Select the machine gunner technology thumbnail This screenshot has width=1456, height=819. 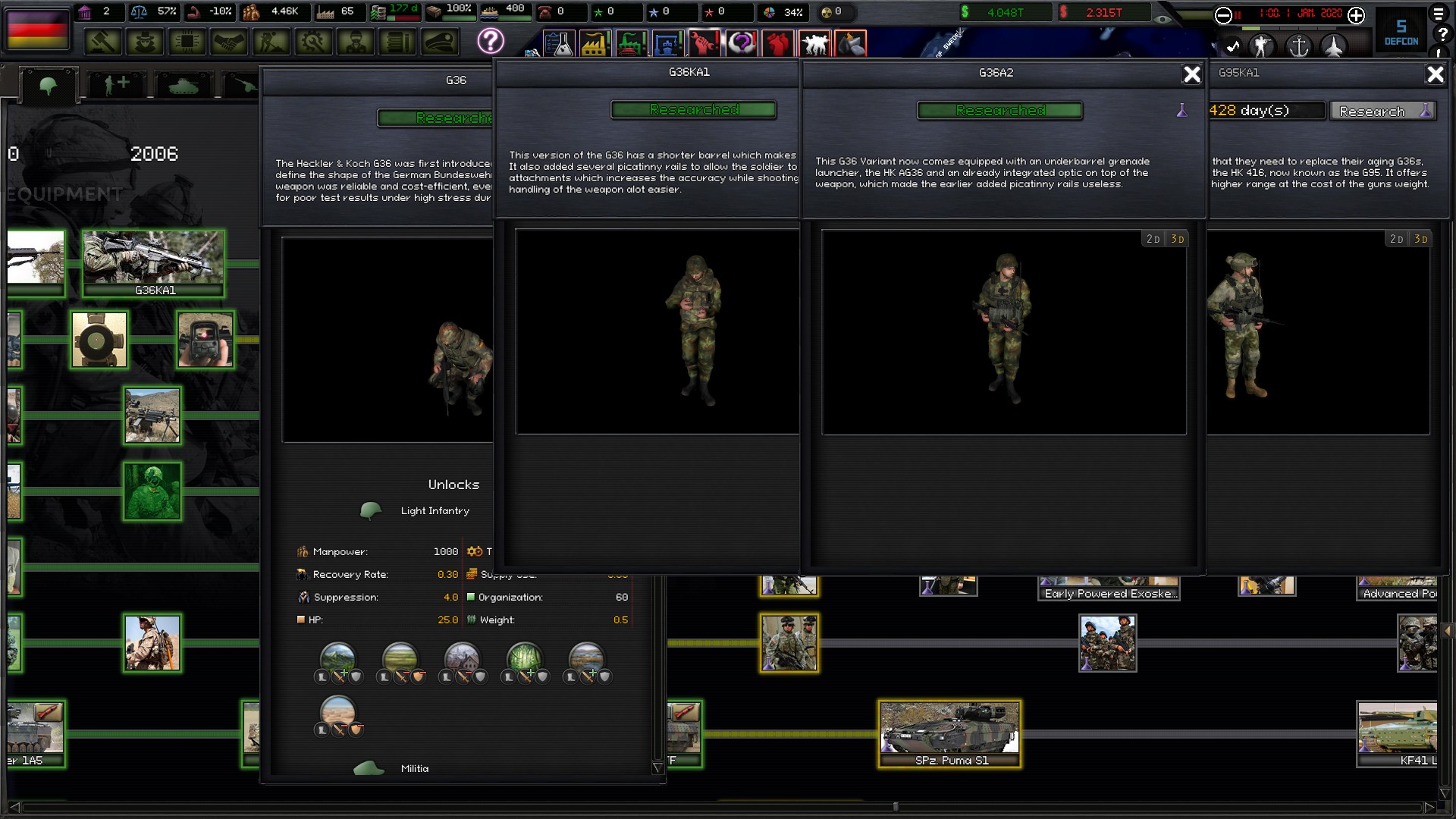152,416
